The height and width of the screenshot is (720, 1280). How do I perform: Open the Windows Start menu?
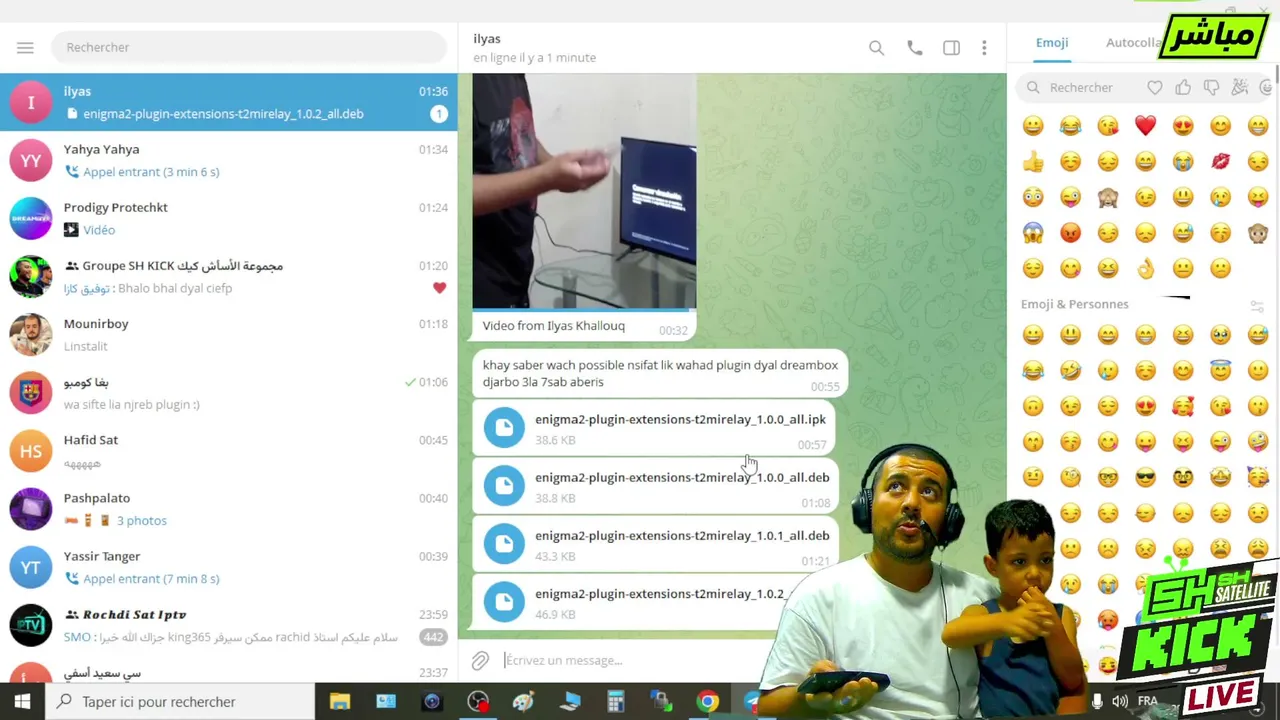pyautogui.click(x=22, y=702)
